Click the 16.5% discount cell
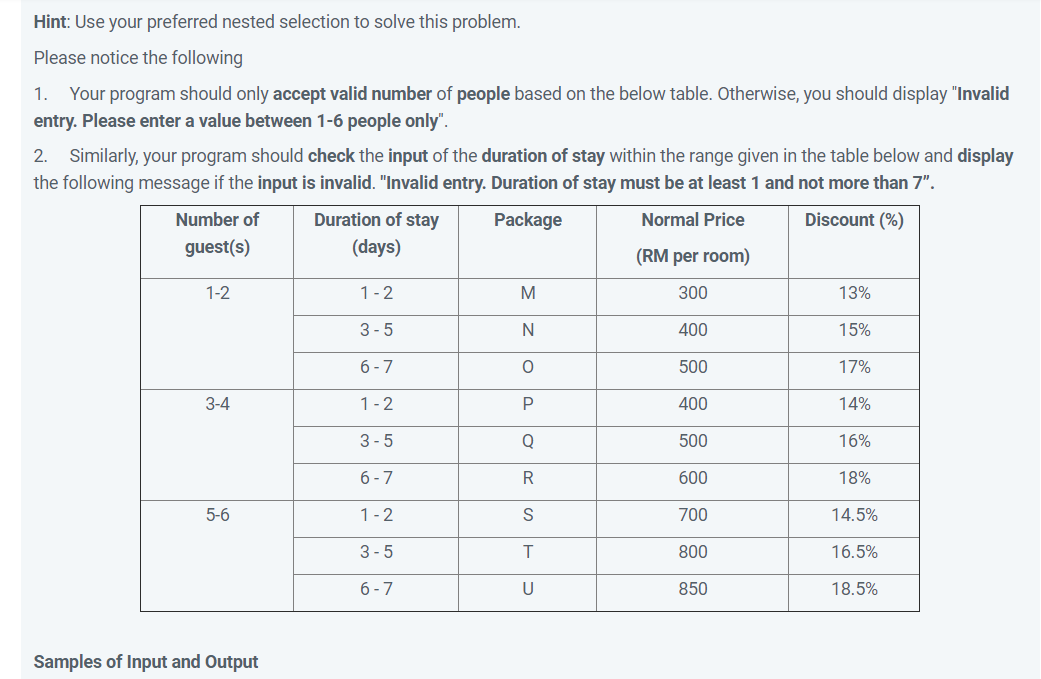Image resolution: width=1041 pixels, height=679 pixels. (854, 556)
